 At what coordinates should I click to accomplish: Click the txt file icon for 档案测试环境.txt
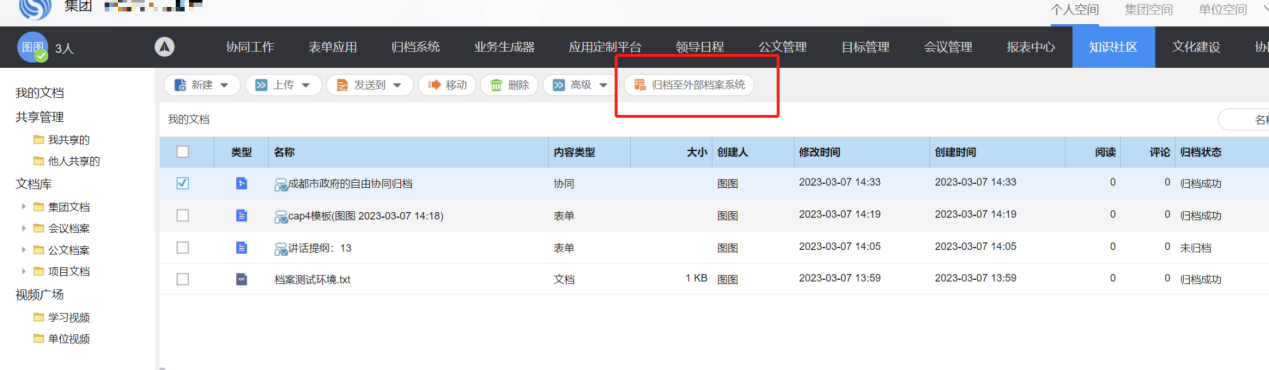tap(241, 279)
